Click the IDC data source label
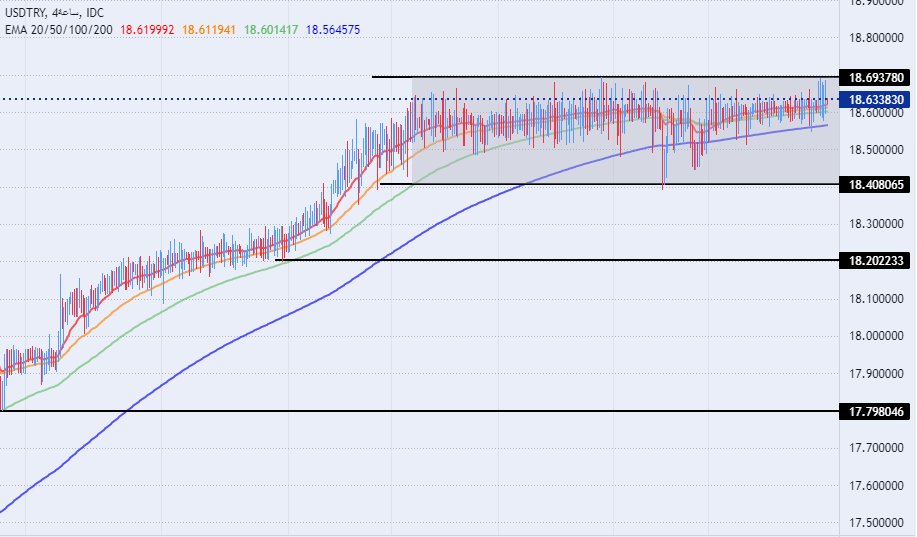 pos(95,13)
